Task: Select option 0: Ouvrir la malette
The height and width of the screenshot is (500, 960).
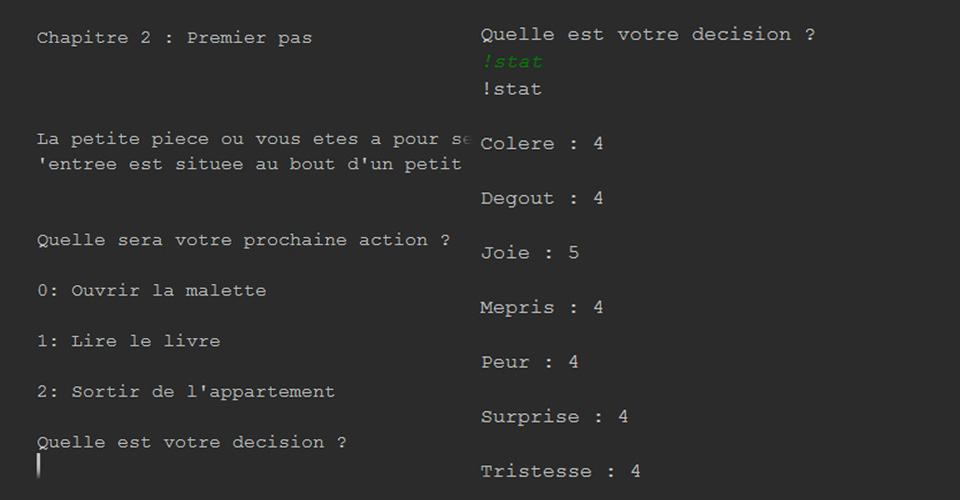Action: click(x=152, y=291)
